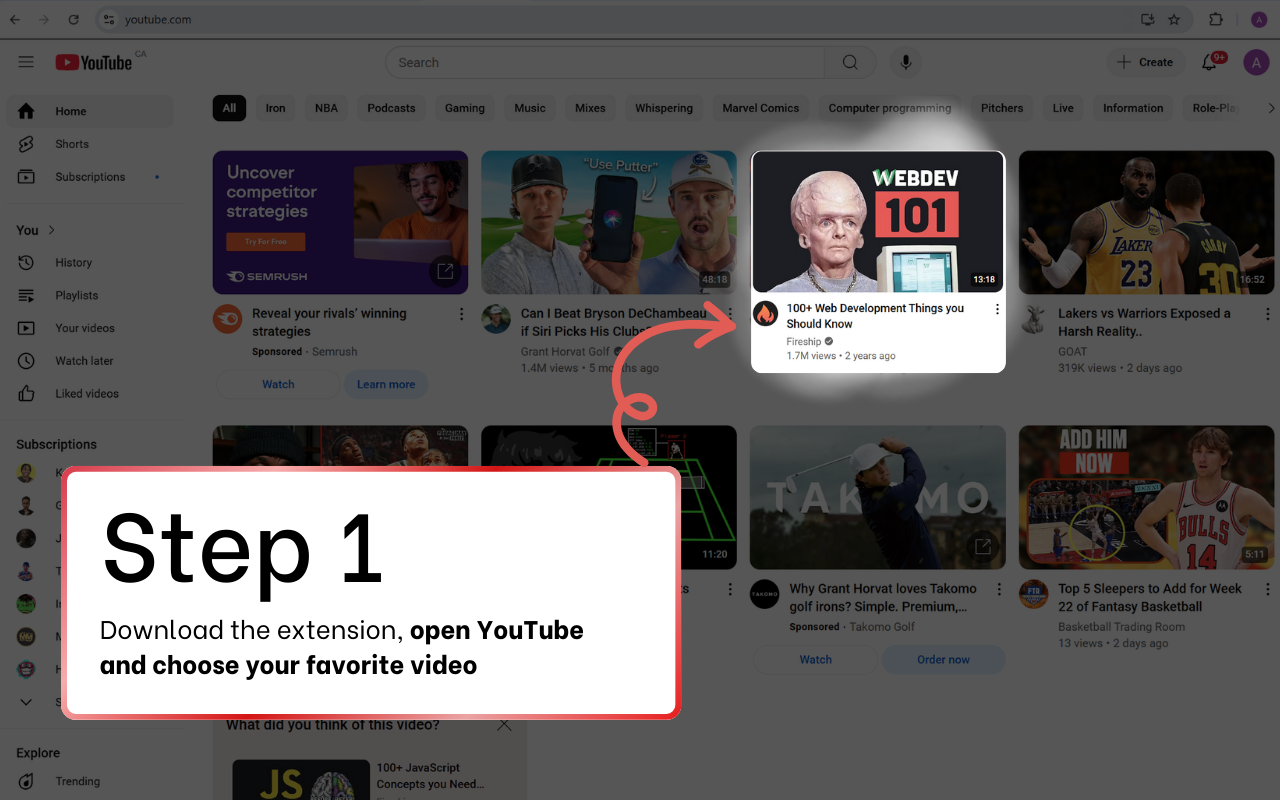
Task: Select the Computer programming filter chip
Action: pyautogui.click(x=890, y=108)
